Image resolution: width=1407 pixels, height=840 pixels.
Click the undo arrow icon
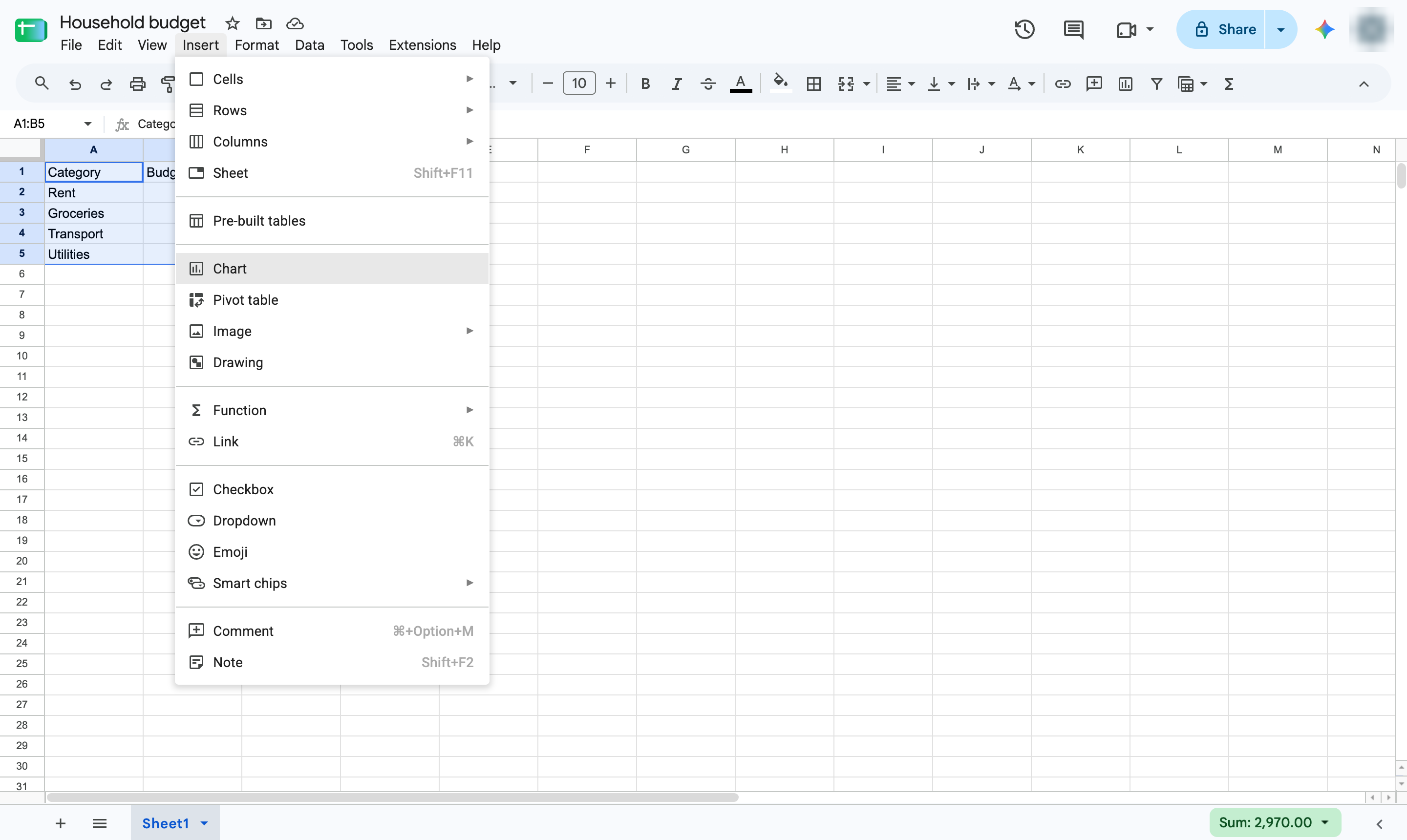[75, 84]
